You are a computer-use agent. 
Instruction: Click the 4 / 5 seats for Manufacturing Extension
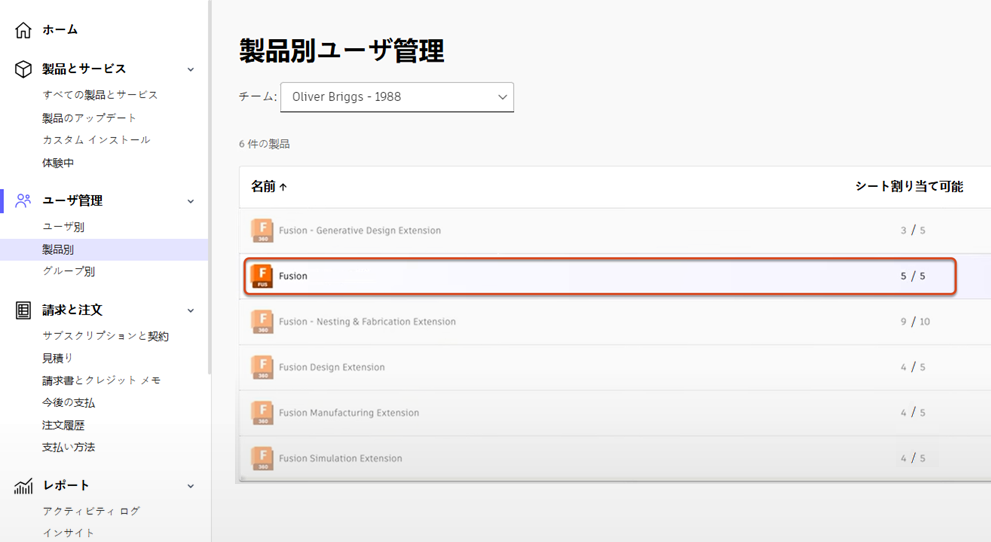click(x=913, y=413)
